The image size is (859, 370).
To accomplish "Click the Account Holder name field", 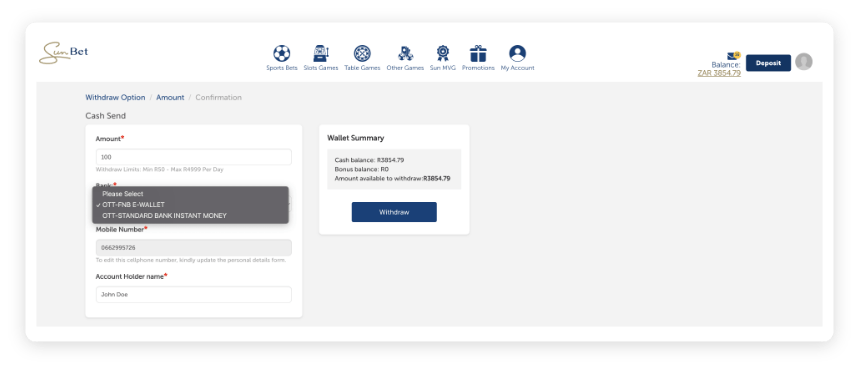I will point(193,294).
